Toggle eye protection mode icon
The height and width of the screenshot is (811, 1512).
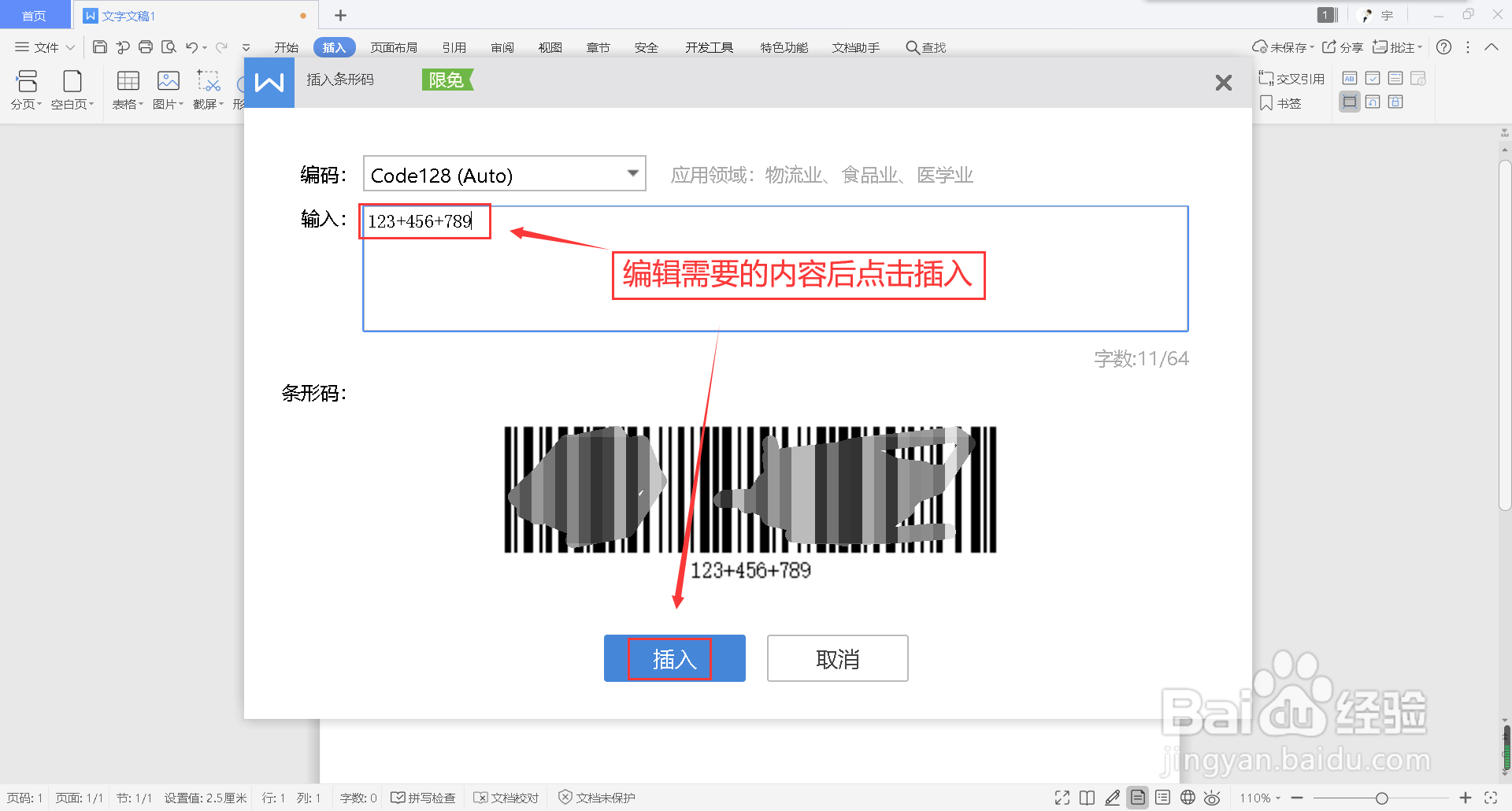pos(1213,798)
